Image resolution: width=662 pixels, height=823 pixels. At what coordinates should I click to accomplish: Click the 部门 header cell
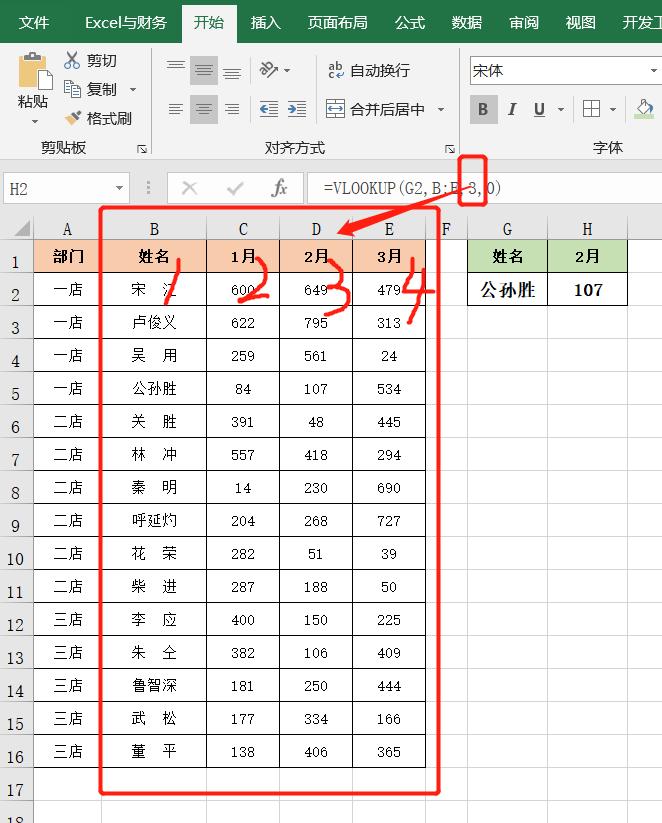tap(67, 256)
